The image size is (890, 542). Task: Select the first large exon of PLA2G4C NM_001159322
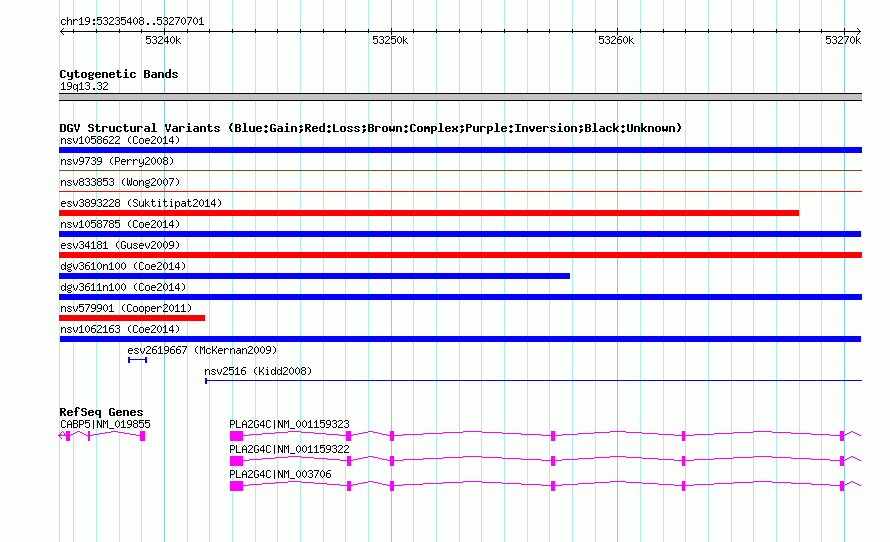click(236, 461)
